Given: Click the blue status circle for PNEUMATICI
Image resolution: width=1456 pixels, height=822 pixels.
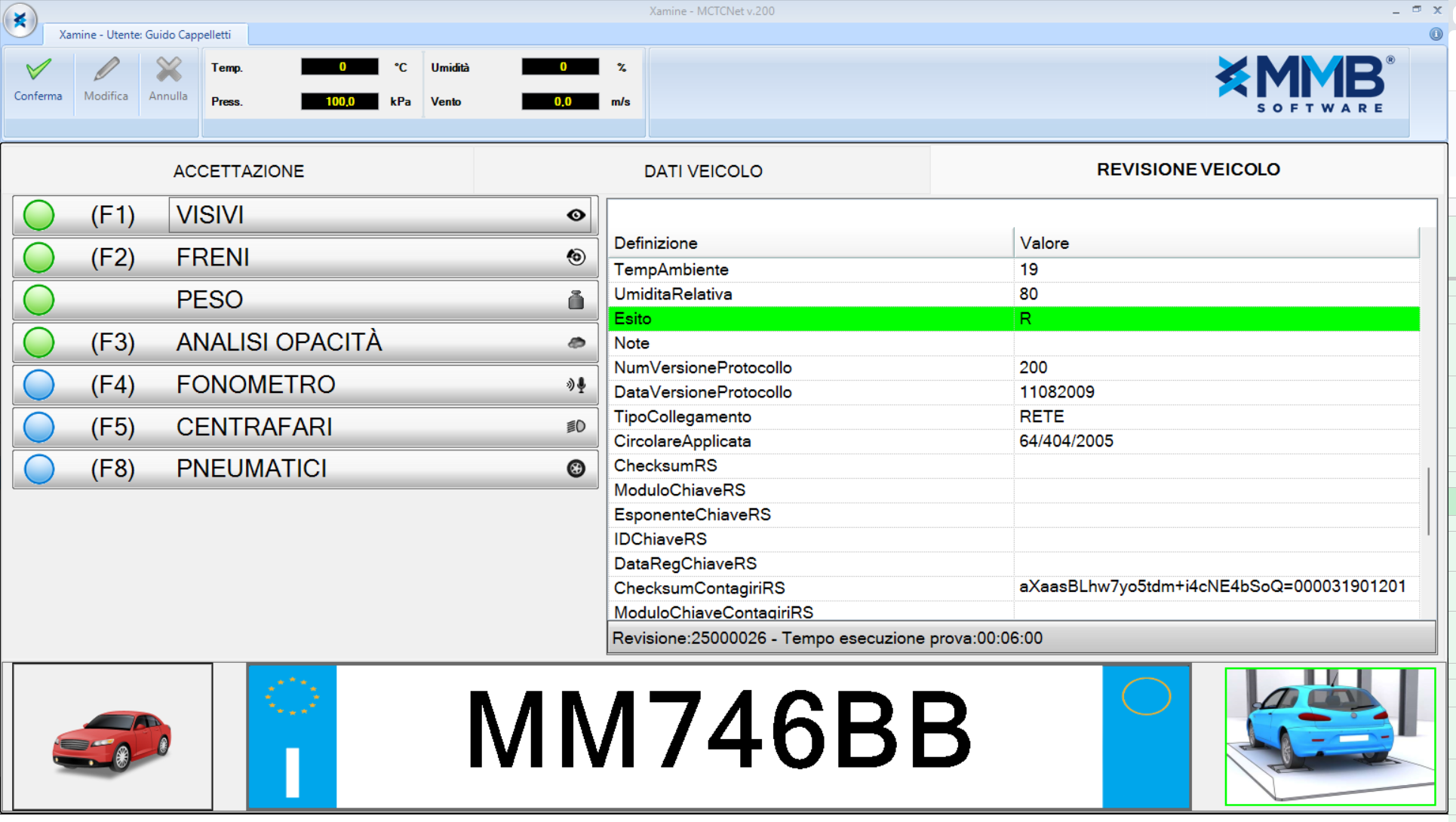Looking at the screenshot, I should pyautogui.click(x=39, y=469).
